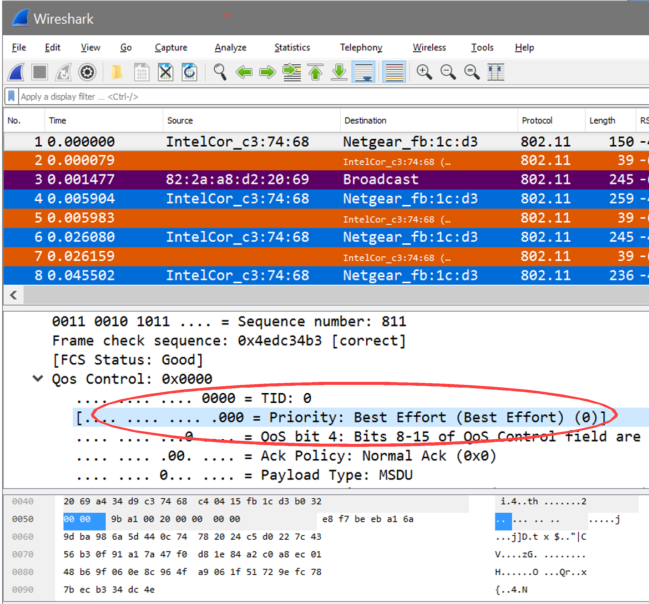Click highlighted 00 00 bytes at 0050

pos(84,519)
